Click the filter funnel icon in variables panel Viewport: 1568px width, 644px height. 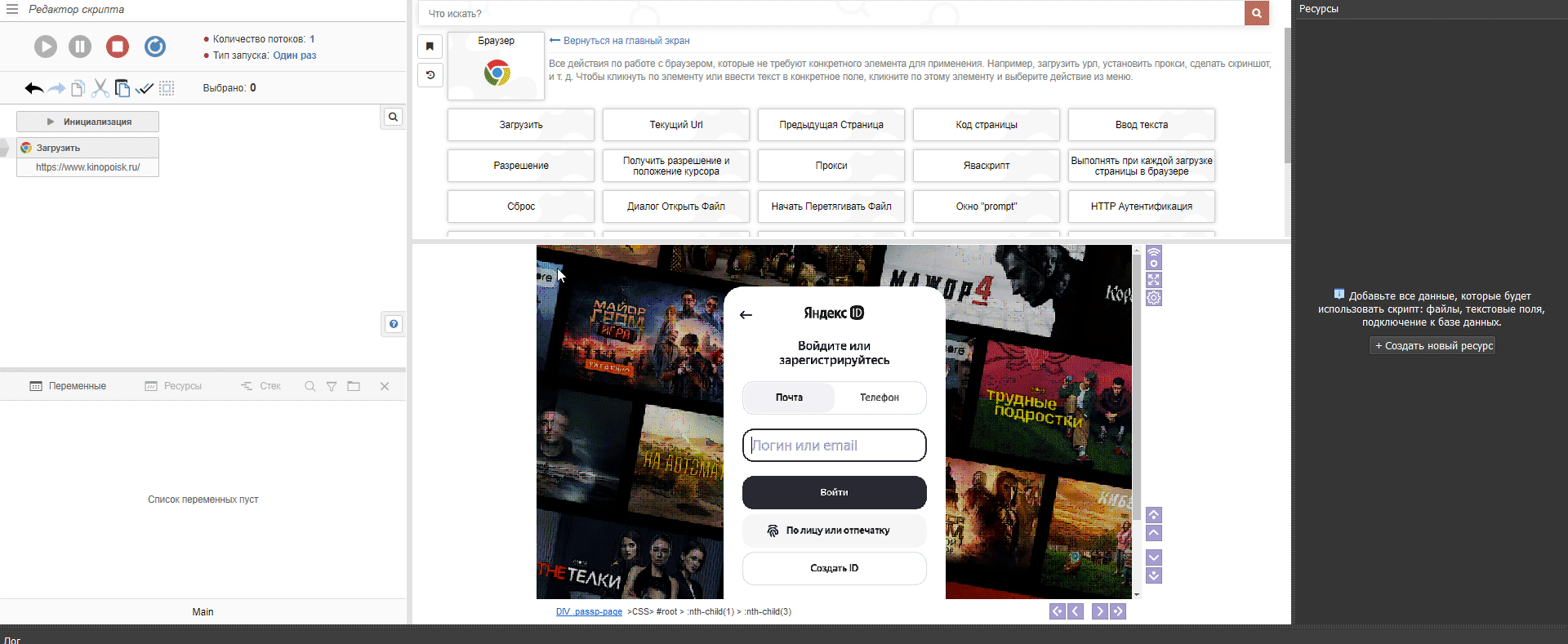click(332, 386)
